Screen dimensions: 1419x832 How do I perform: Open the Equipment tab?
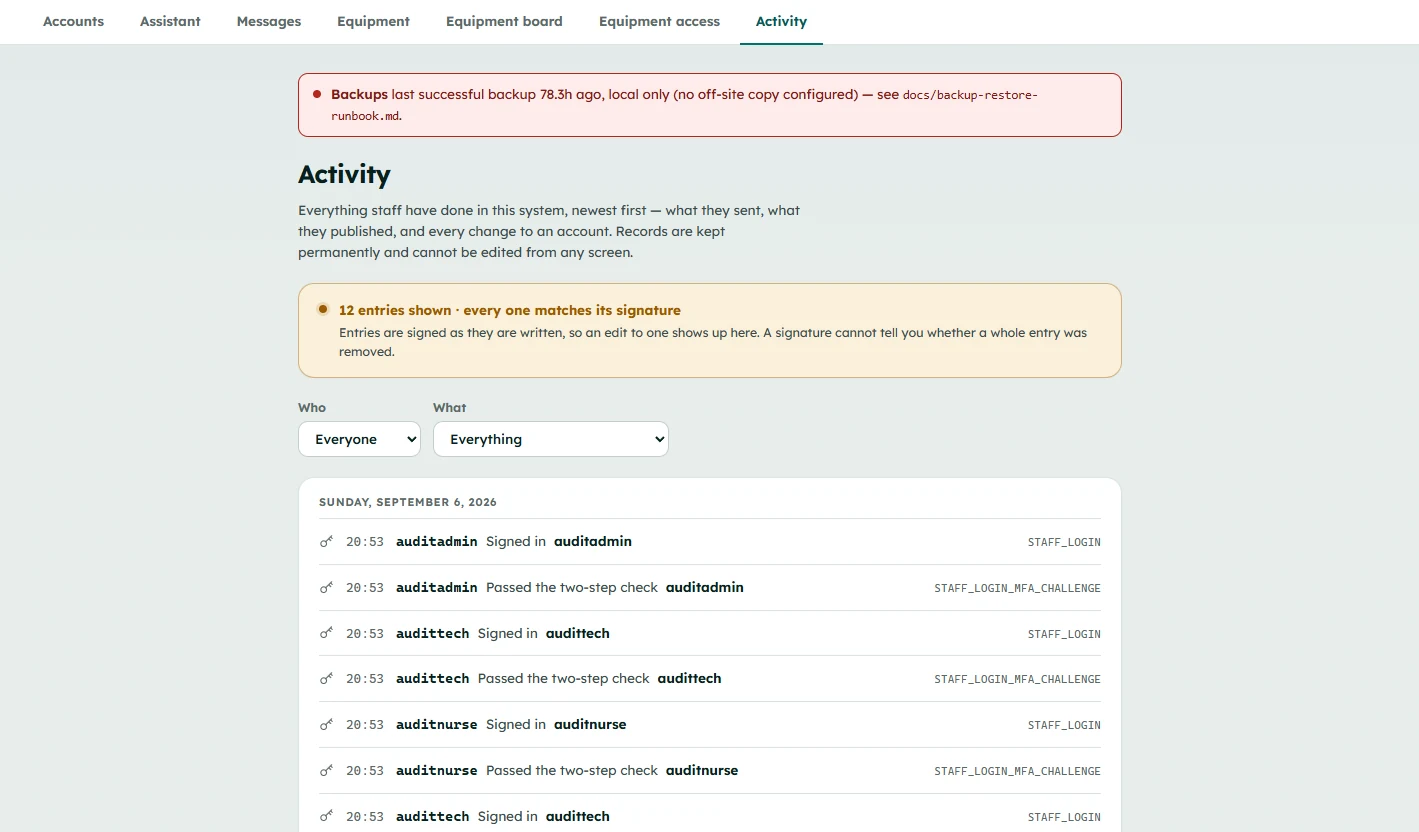pos(373,21)
